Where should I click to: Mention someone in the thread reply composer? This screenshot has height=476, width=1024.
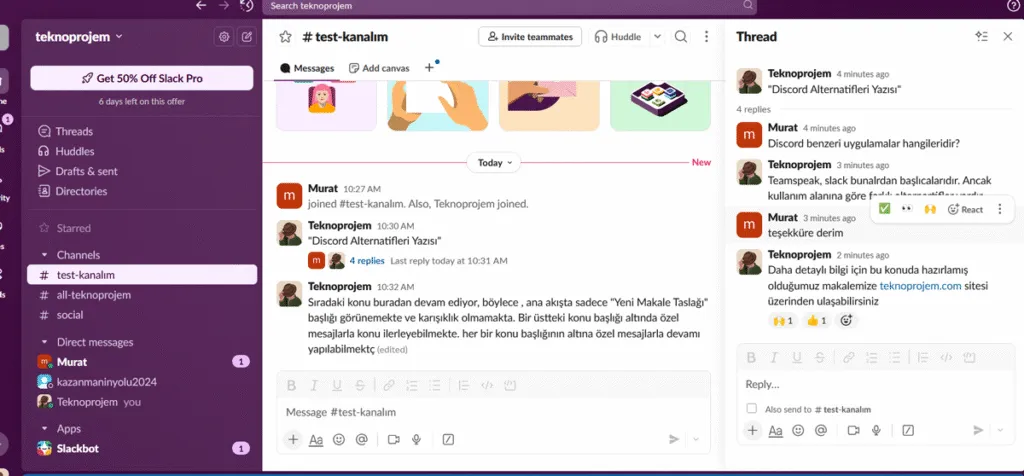tap(821, 430)
